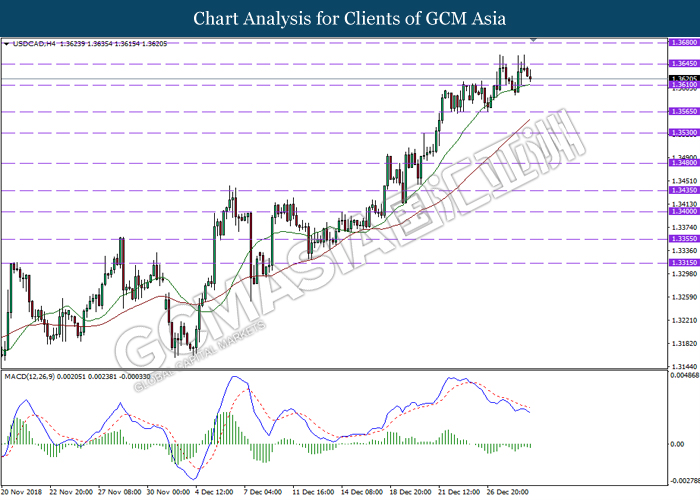Click the 14 Dec 08:00 time label
The image size is (700, 500).
tap(362, 492)
